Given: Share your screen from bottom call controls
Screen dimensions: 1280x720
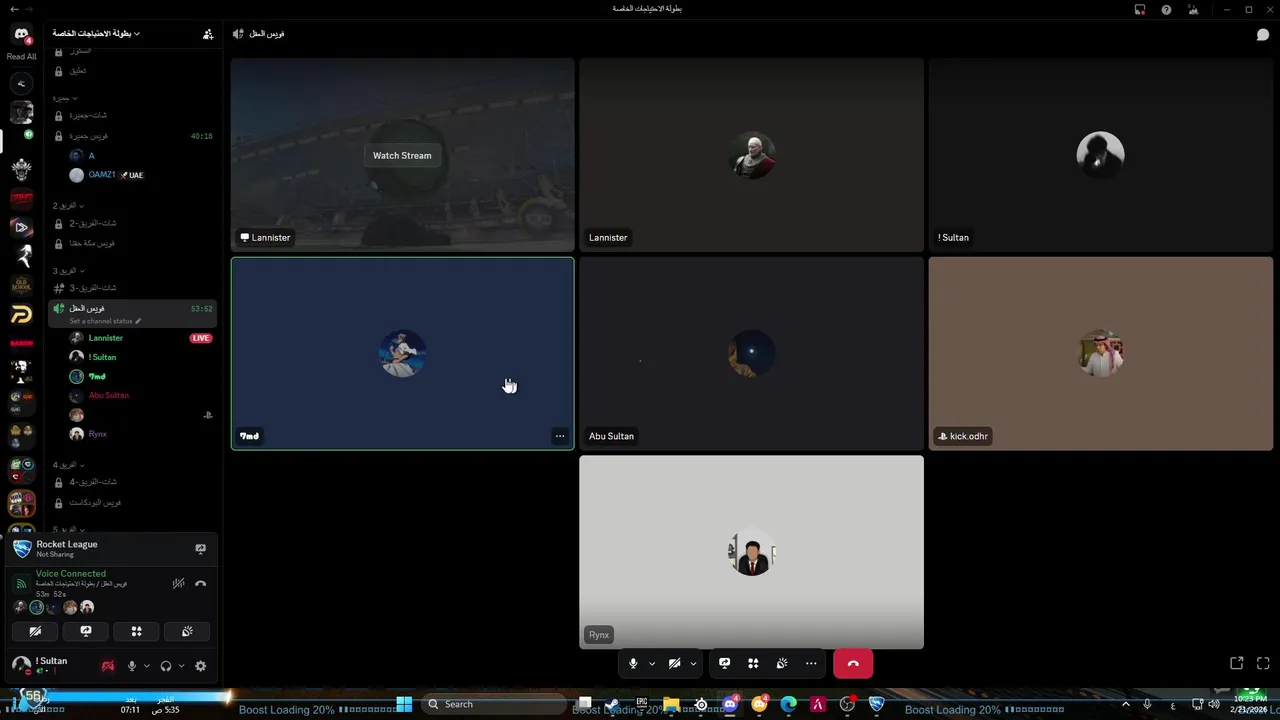Looking at the screenshot, I should 725,663.
